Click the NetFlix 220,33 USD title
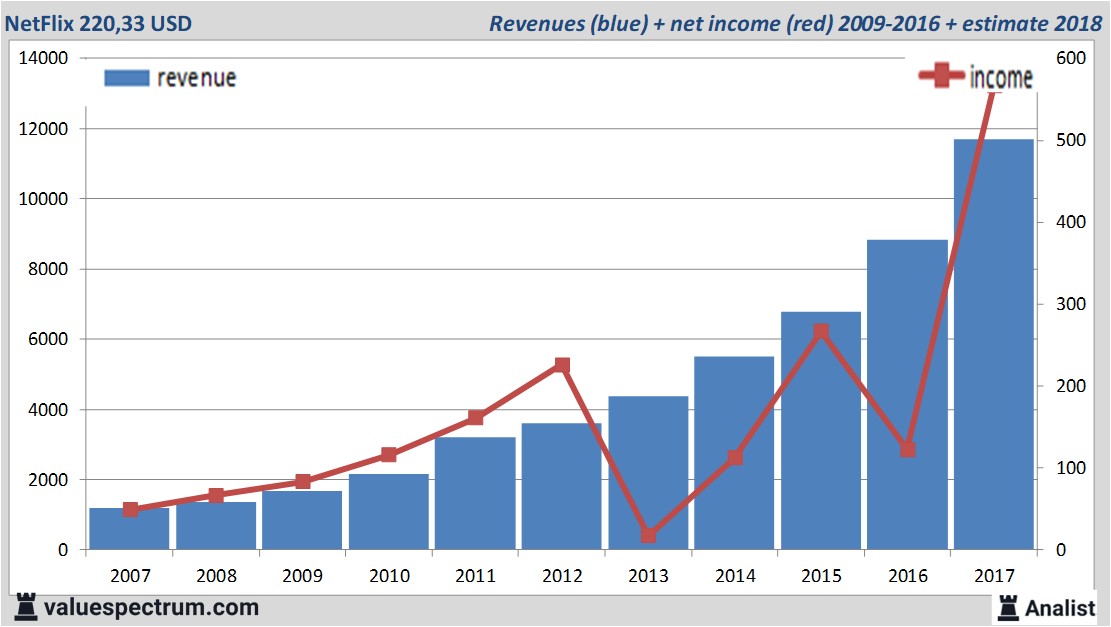Viewport: 1111px width, 627px height. 99,23
